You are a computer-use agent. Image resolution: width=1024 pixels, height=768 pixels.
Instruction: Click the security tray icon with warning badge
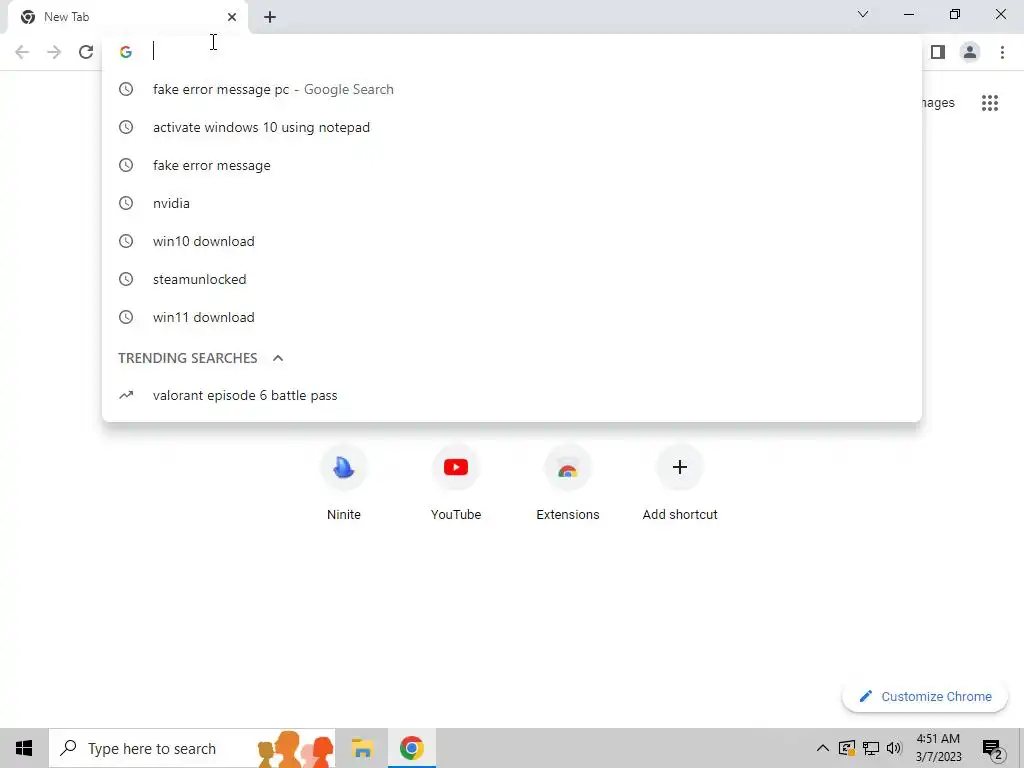[847, 748]
